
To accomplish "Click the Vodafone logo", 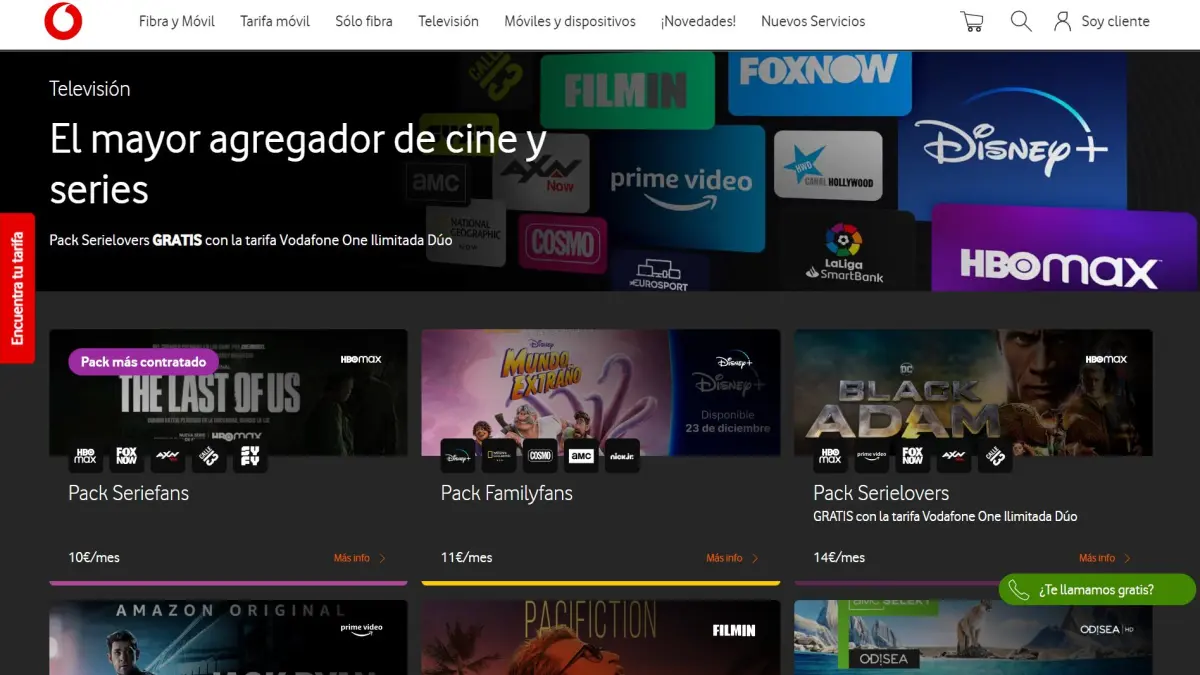I will click(63, 21).
